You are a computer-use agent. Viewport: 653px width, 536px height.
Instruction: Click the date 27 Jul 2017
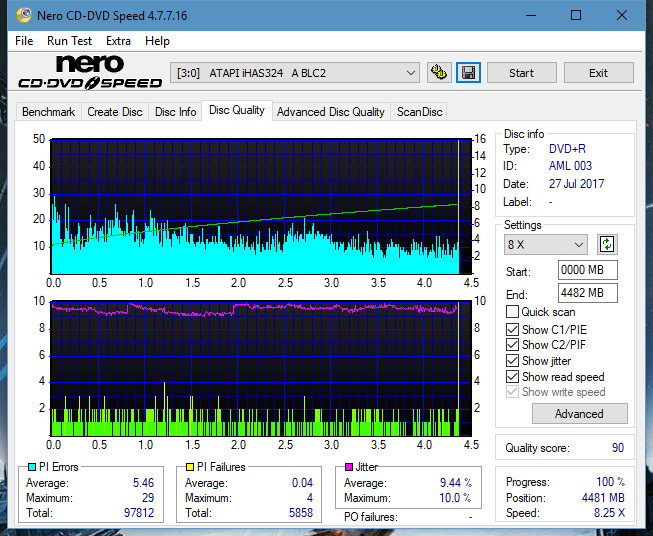point(576,184)
